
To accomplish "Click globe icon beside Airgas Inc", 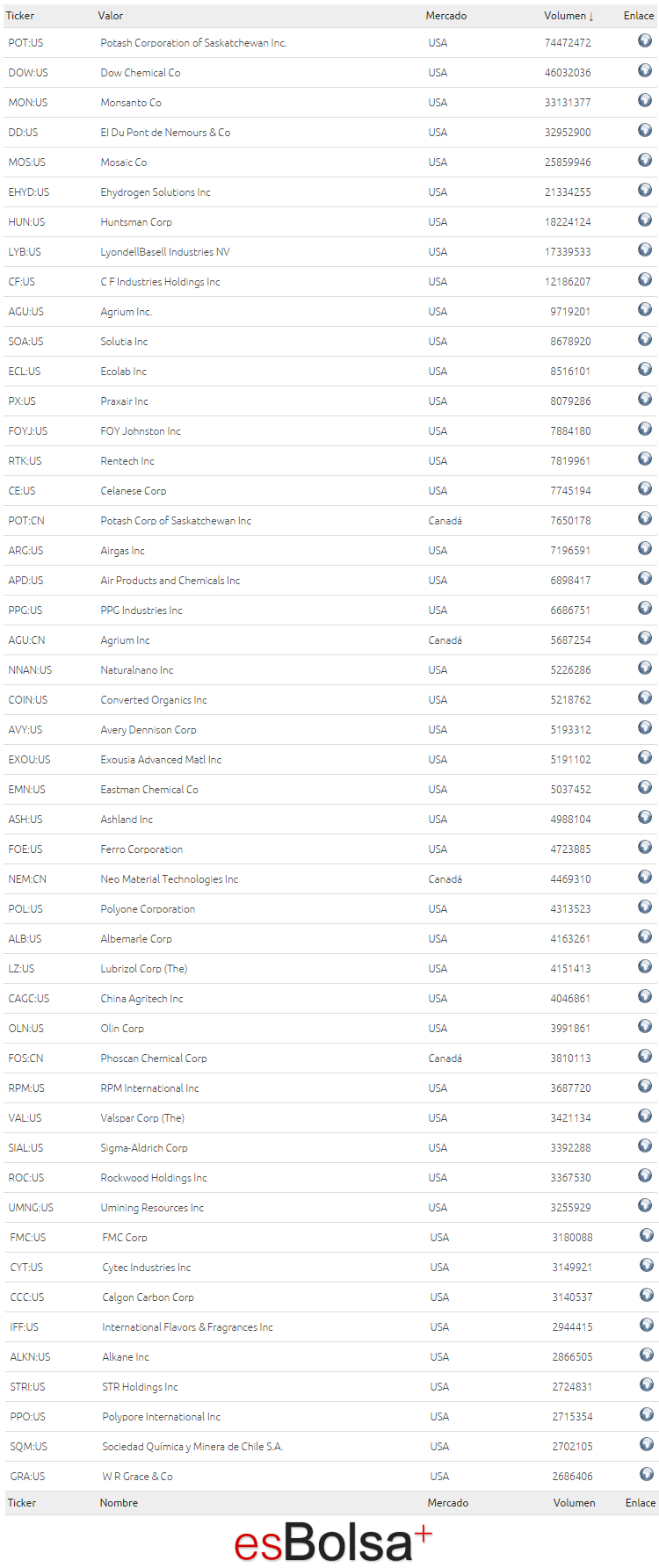I will click(645, 548).
